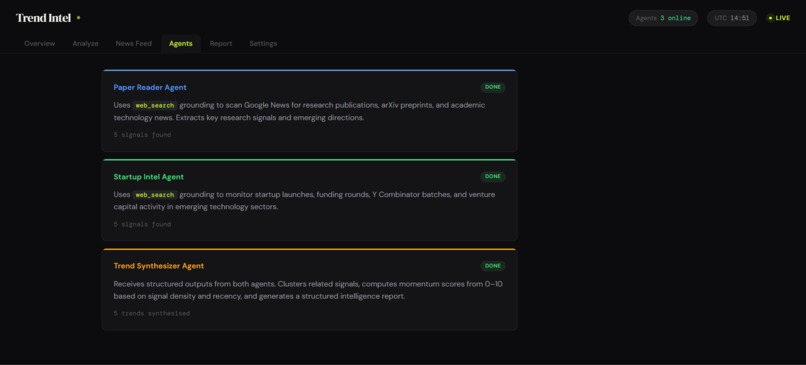Click the UTC 14:51 clock pill

pyautogui.click(x=732, y=18)
